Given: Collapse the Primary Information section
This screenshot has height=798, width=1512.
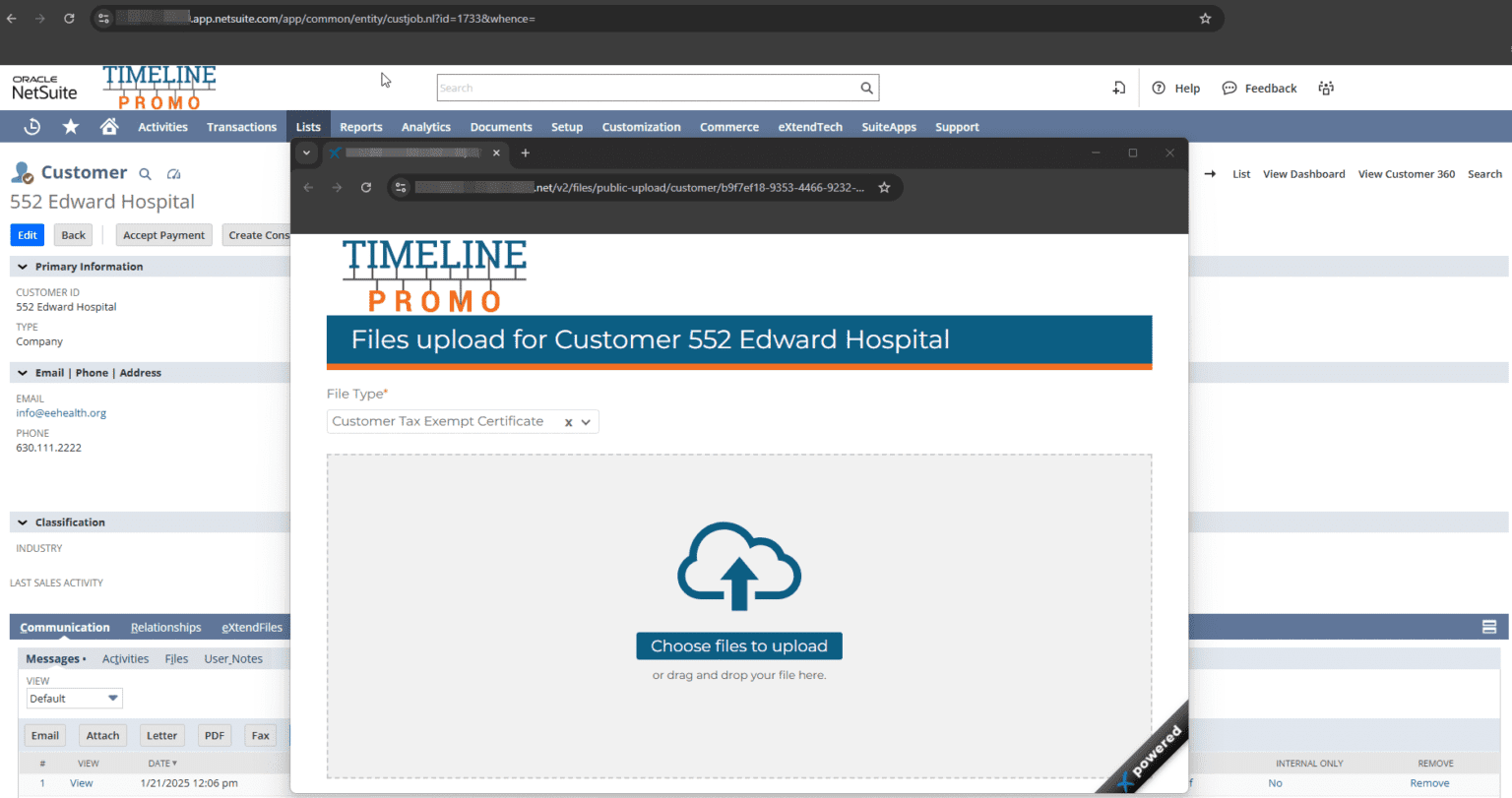Looking at the screenshot, I should tap(22, 266).
